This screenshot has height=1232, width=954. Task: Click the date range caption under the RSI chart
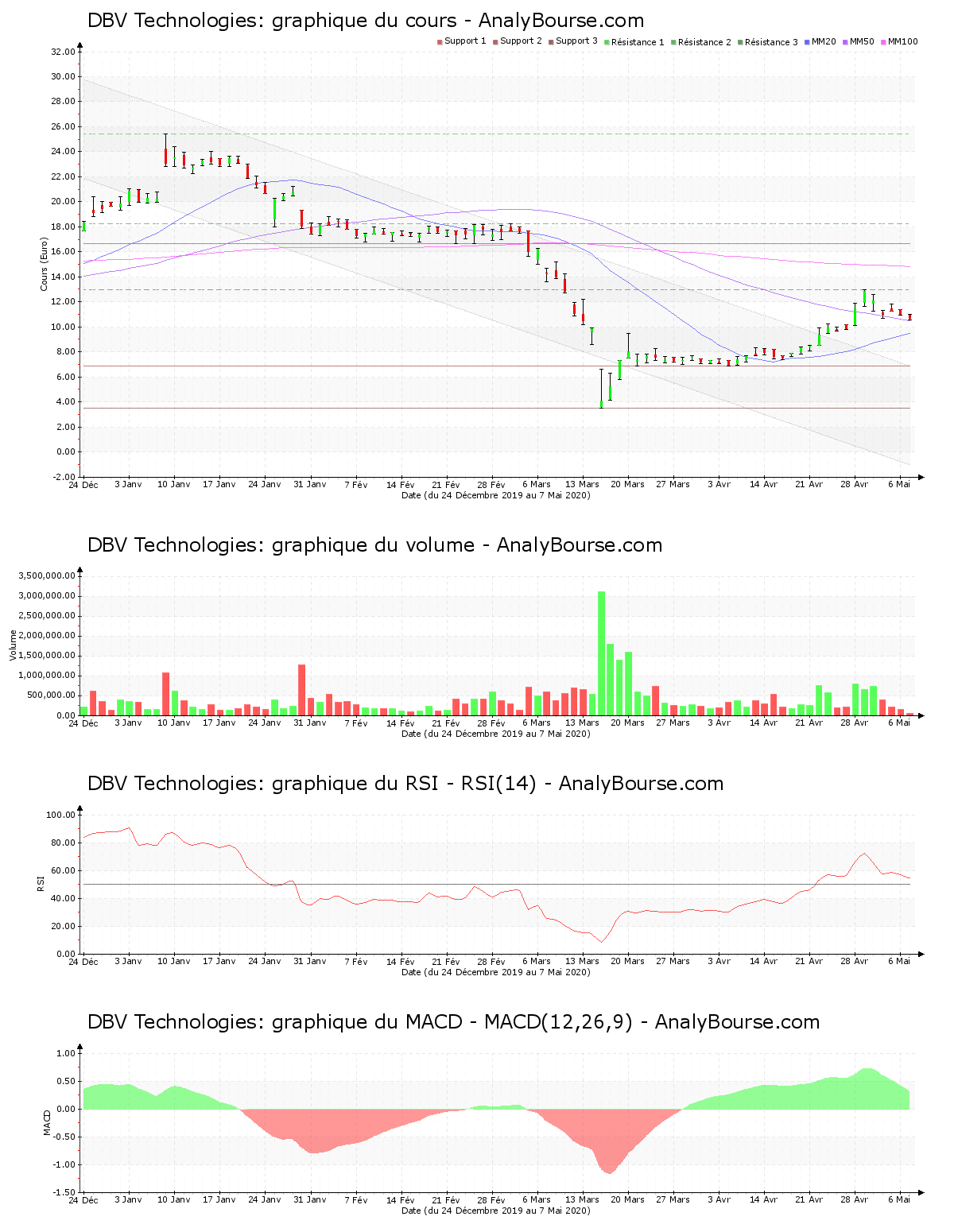(496, 972)
